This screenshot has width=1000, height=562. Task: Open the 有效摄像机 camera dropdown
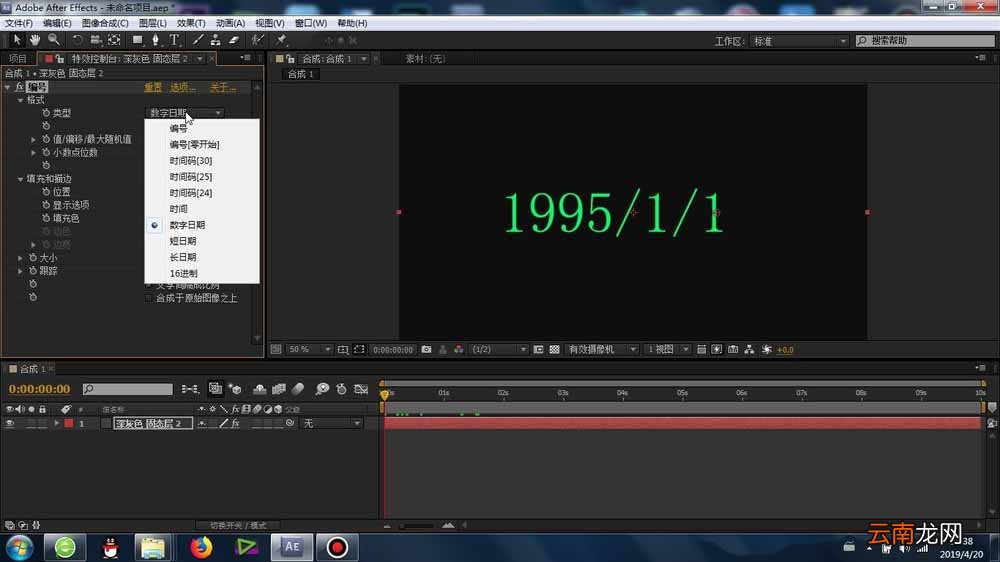[602, 350]
